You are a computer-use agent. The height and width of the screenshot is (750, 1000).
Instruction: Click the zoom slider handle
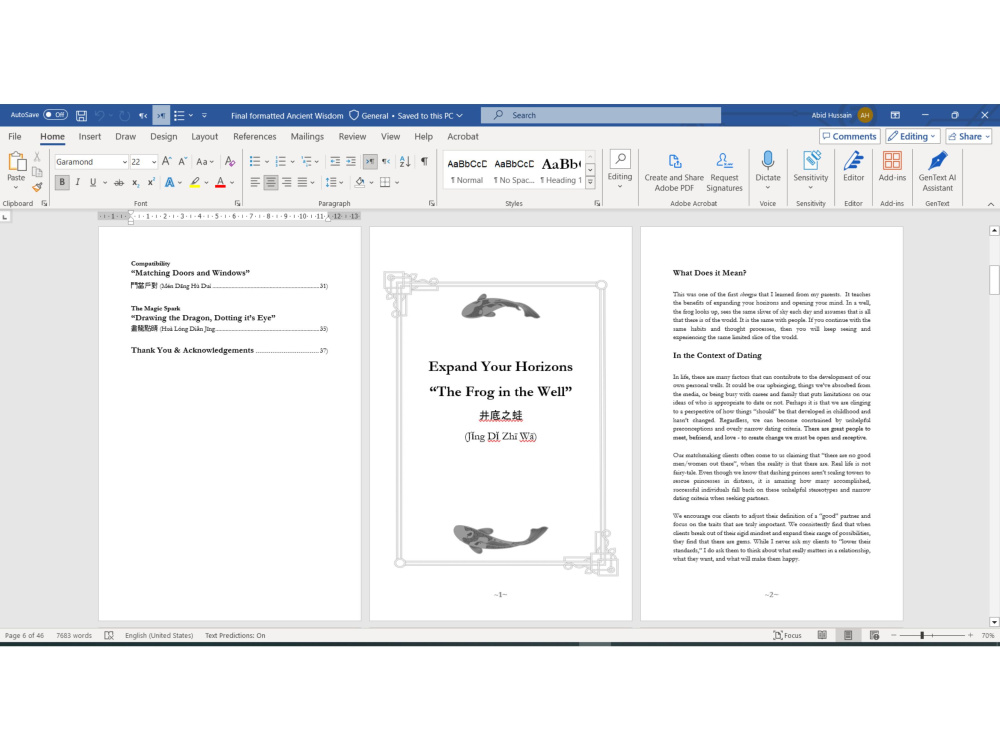[x=922, y=635]
